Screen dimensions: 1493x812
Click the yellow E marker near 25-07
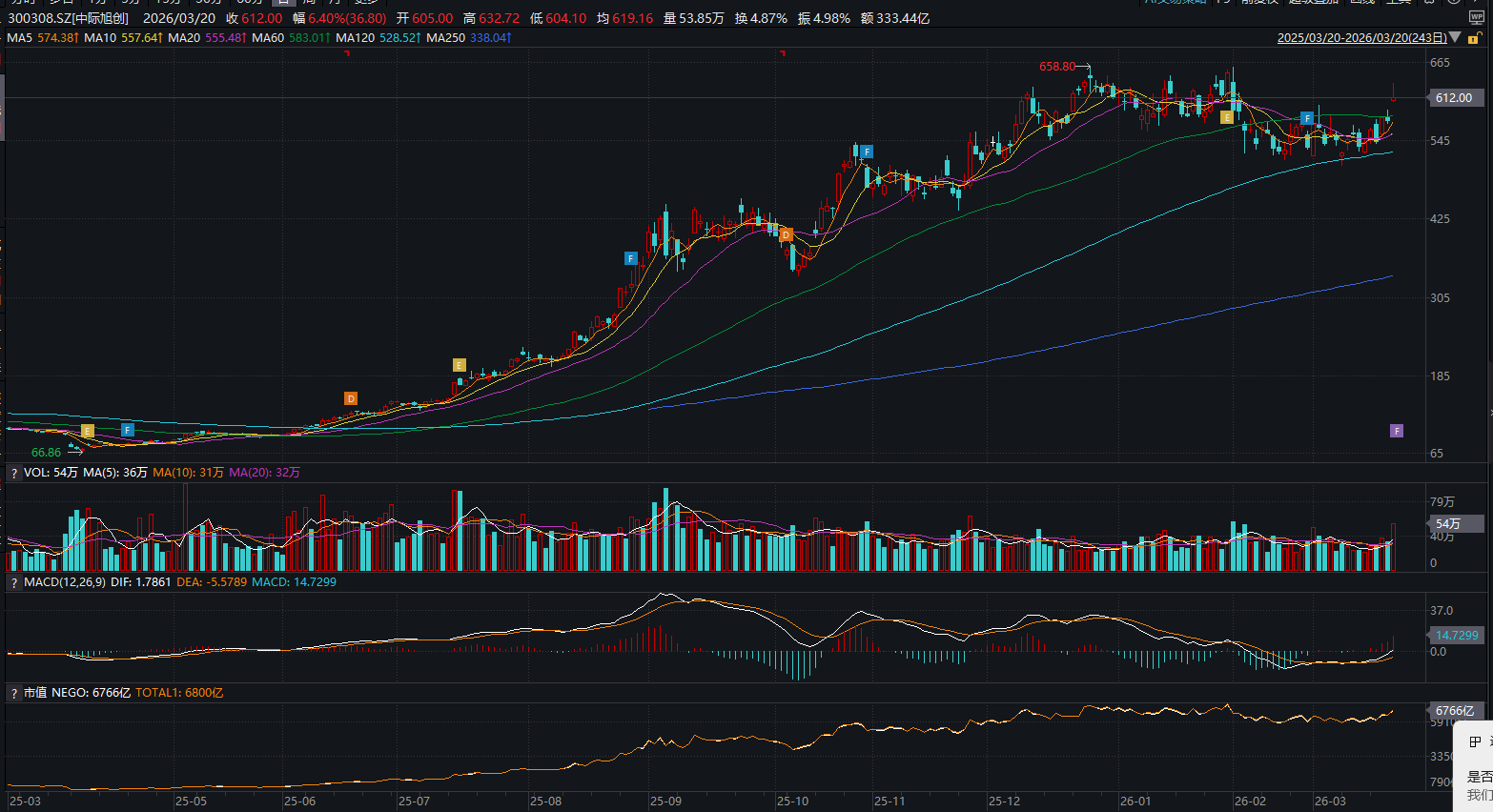pos(459,365)
